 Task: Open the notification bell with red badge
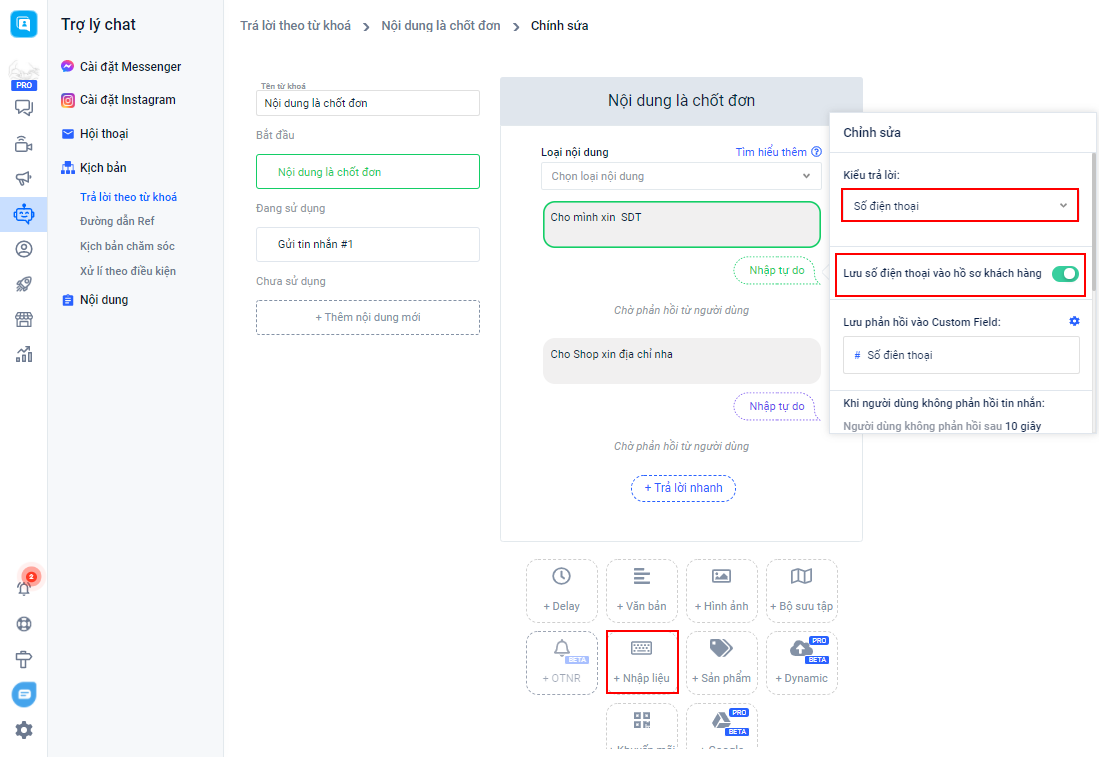tap(24, 588)
